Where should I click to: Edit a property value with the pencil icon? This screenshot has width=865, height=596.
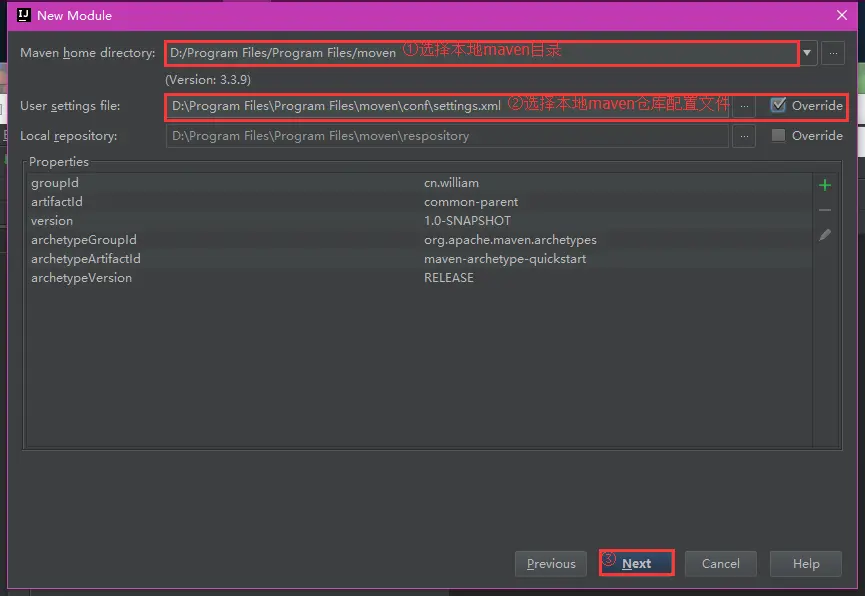[824, 234]
